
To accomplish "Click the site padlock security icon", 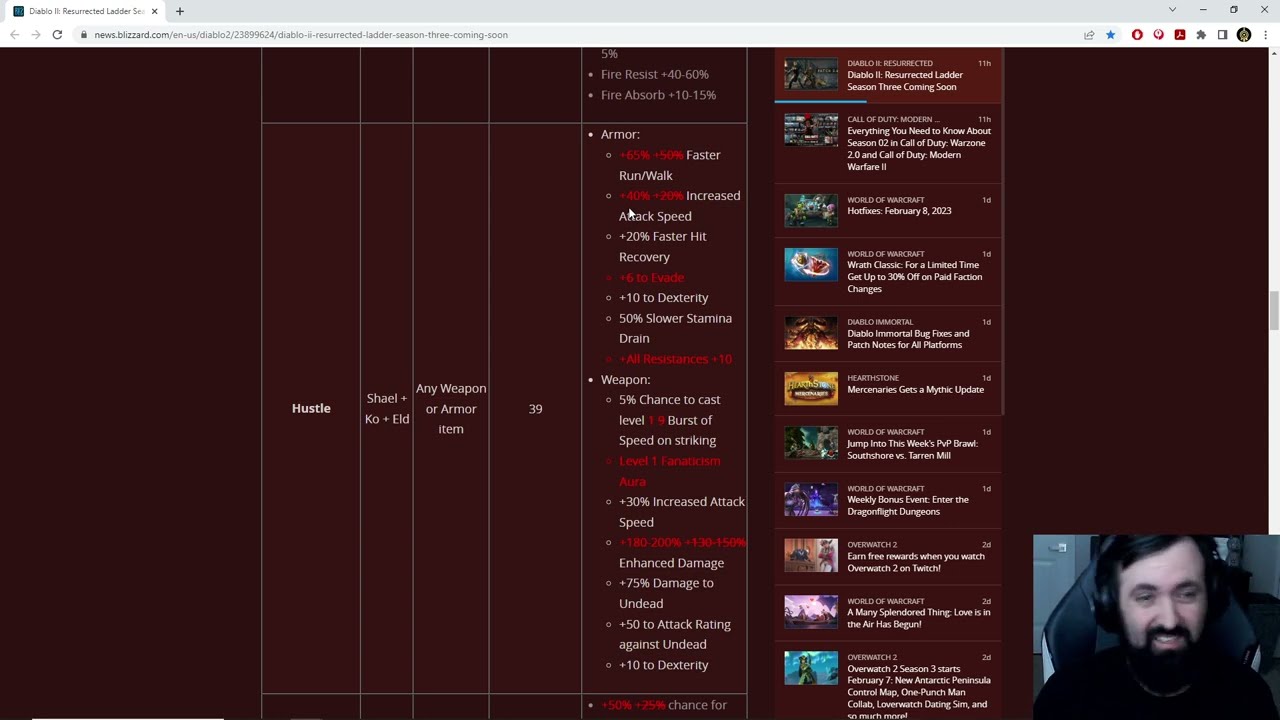I will pyautogui.click(x=84, y=35).
